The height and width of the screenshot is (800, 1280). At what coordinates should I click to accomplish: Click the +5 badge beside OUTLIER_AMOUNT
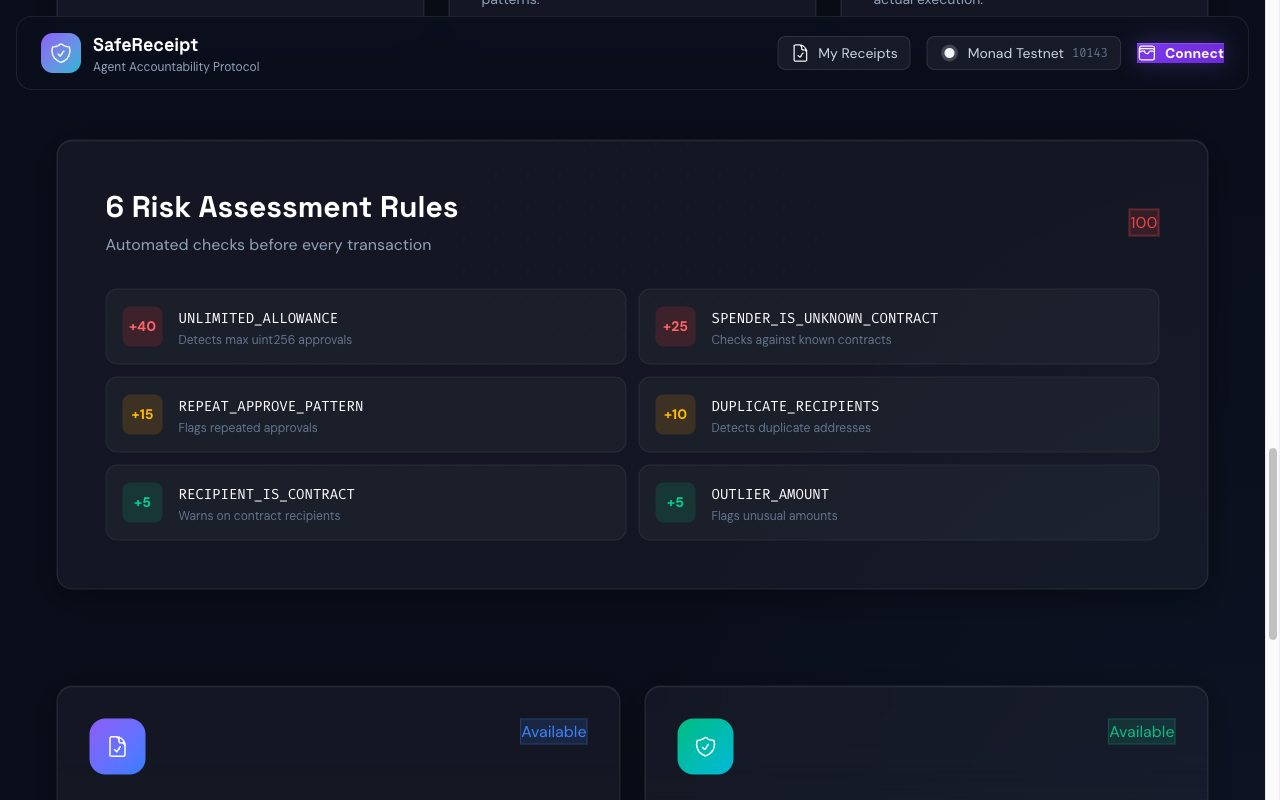[x=676, y=503]
